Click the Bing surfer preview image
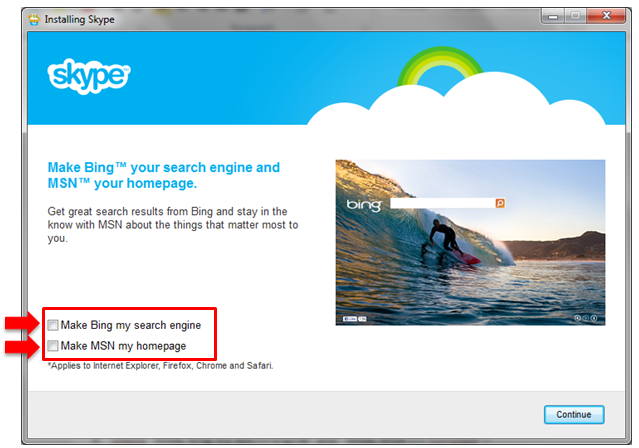 pos(470,243)
